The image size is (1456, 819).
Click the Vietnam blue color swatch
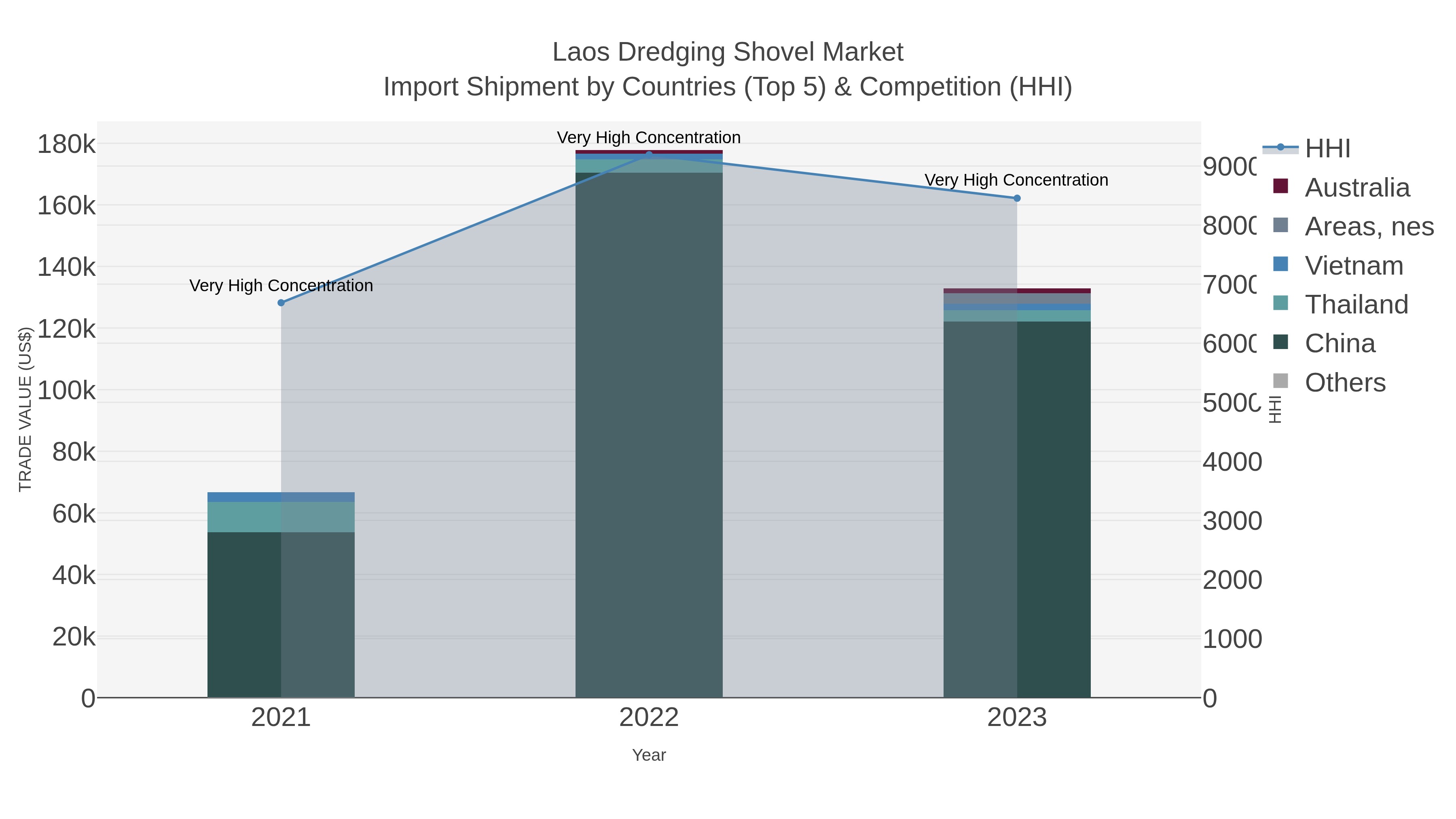[x=1281, y=264]
